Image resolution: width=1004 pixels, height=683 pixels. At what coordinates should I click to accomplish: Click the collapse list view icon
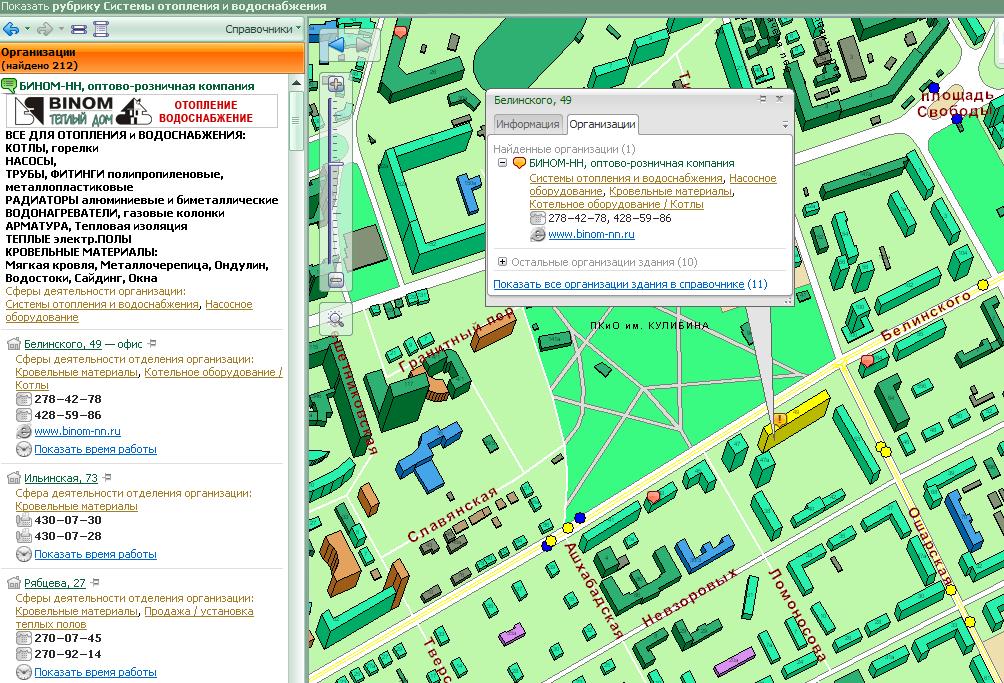(x=79, y=29)
